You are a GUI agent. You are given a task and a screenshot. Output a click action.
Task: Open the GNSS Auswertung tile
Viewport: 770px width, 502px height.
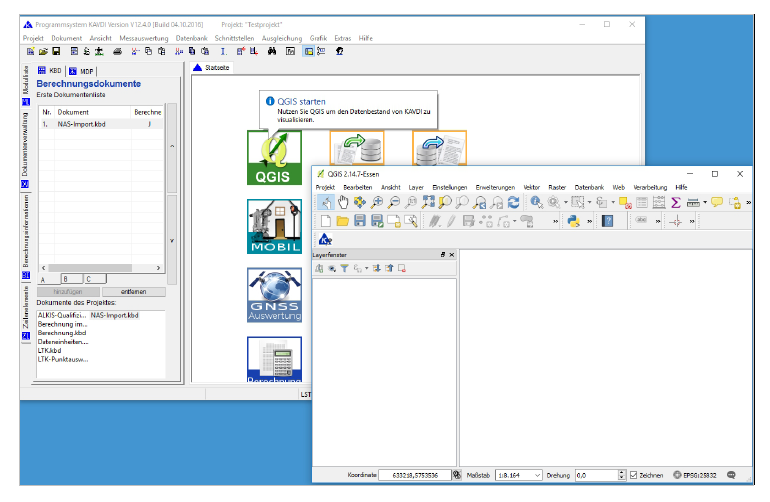tap(273, 295)
